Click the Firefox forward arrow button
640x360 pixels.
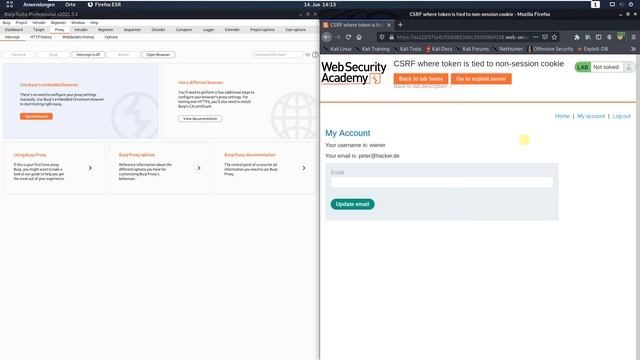(x=338, y=37)
